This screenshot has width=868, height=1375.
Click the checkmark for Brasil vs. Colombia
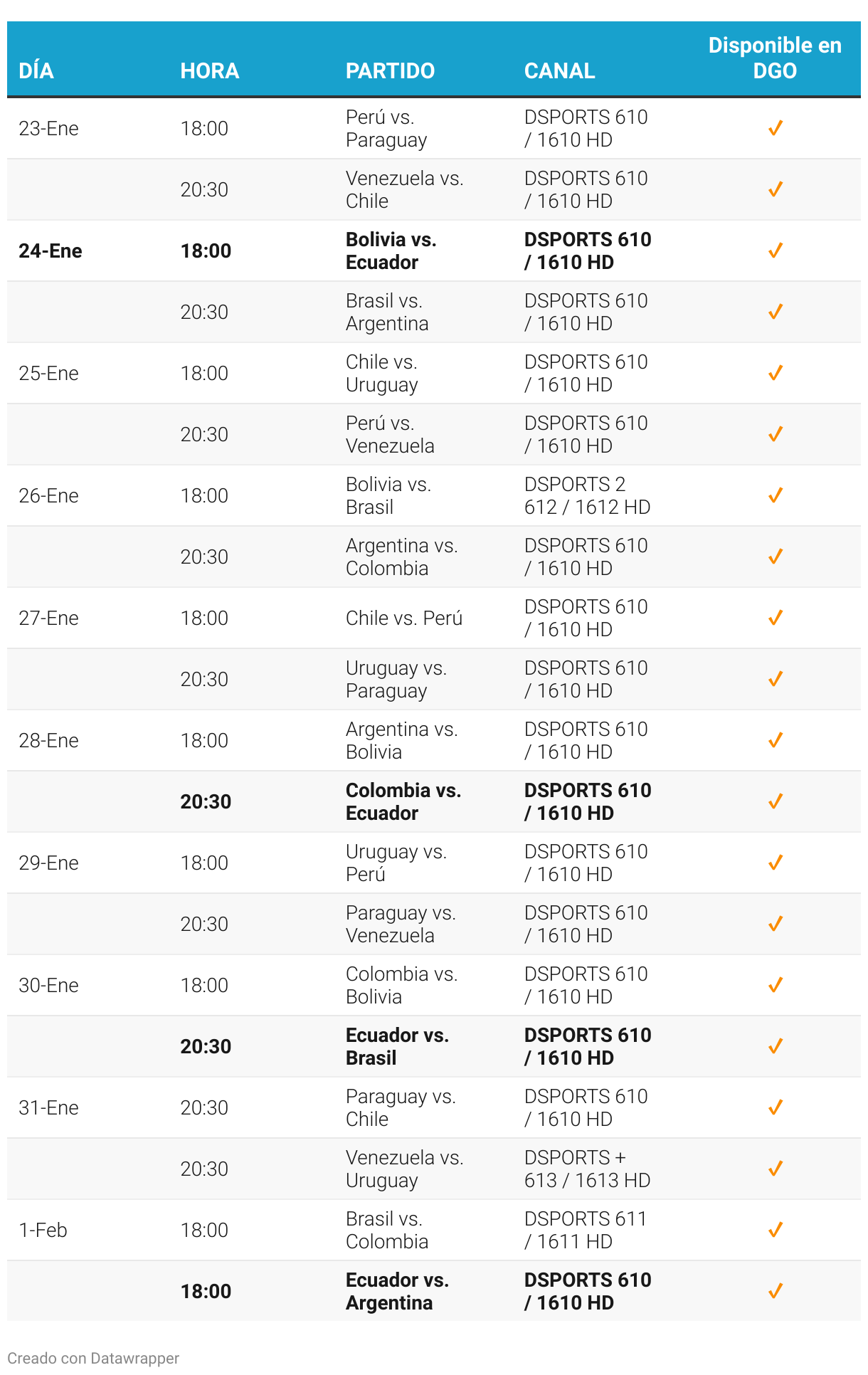(775, 1230)
